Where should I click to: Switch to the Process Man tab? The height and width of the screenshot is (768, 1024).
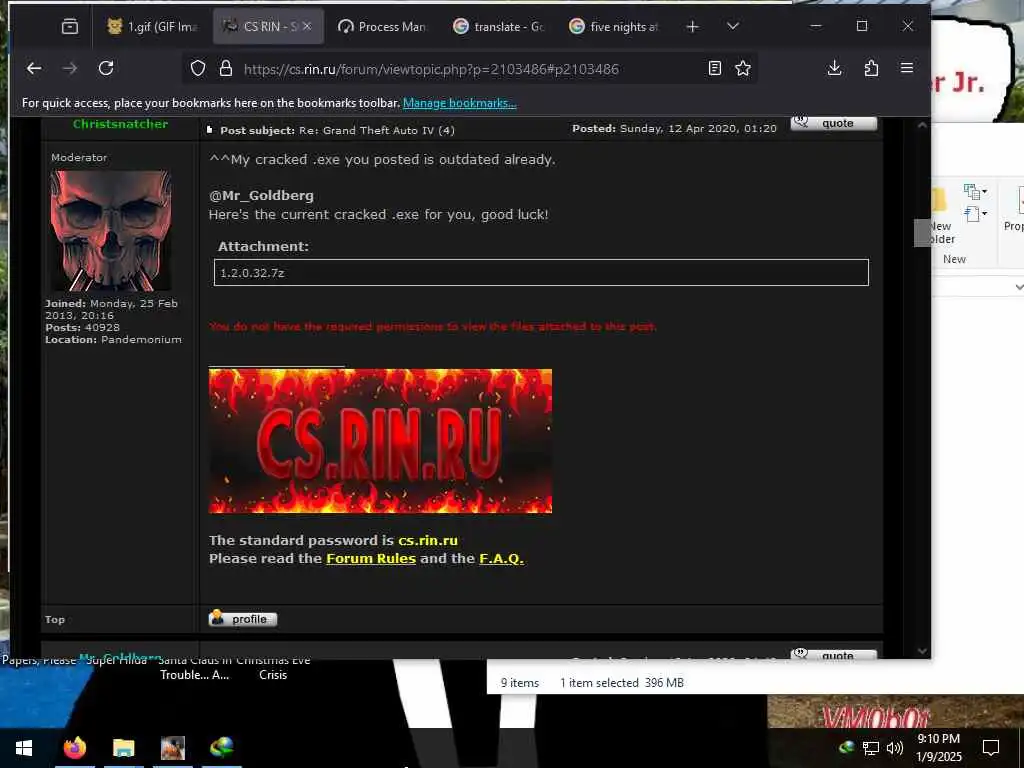382,26
